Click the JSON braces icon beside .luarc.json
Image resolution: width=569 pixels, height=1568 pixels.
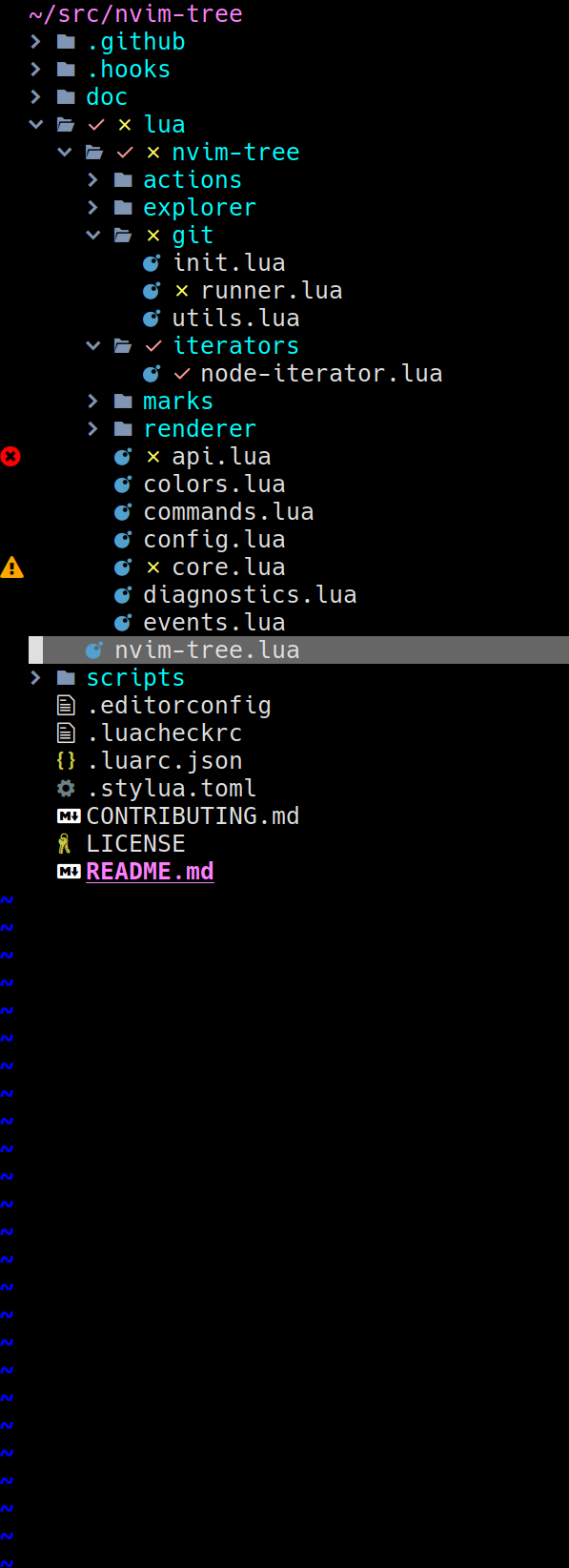[x=66, y=760]
